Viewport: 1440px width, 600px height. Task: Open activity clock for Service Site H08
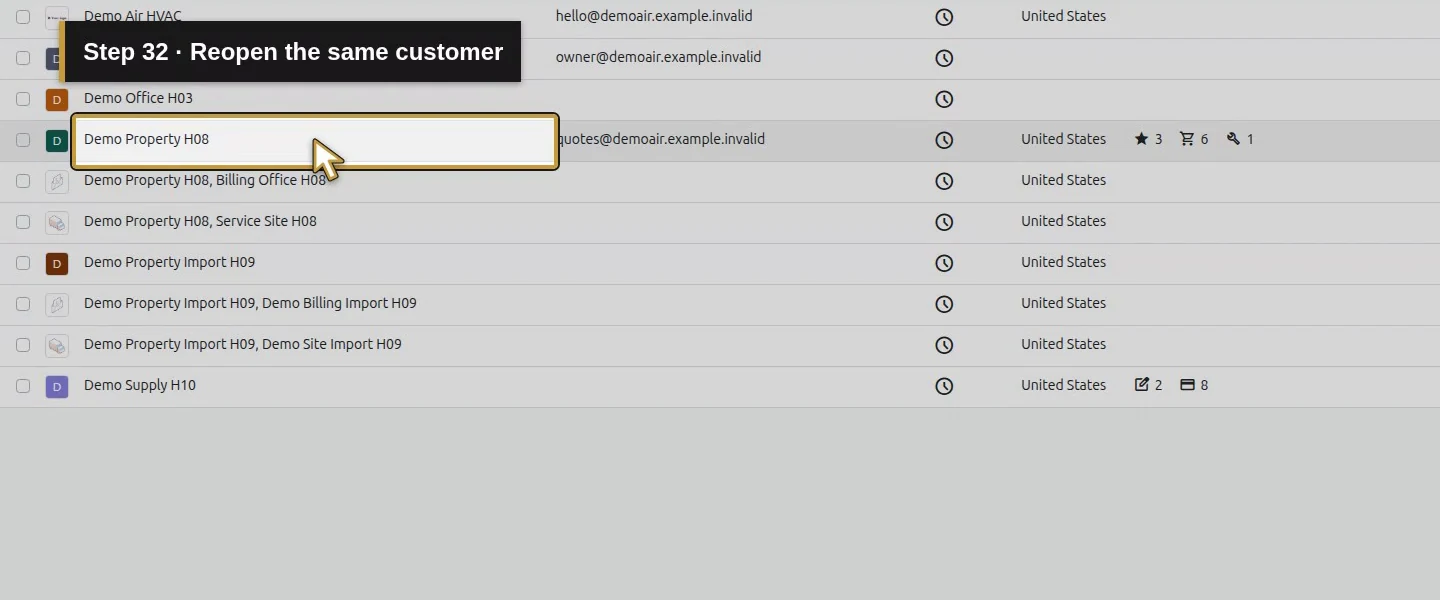[x=944, y=222]
